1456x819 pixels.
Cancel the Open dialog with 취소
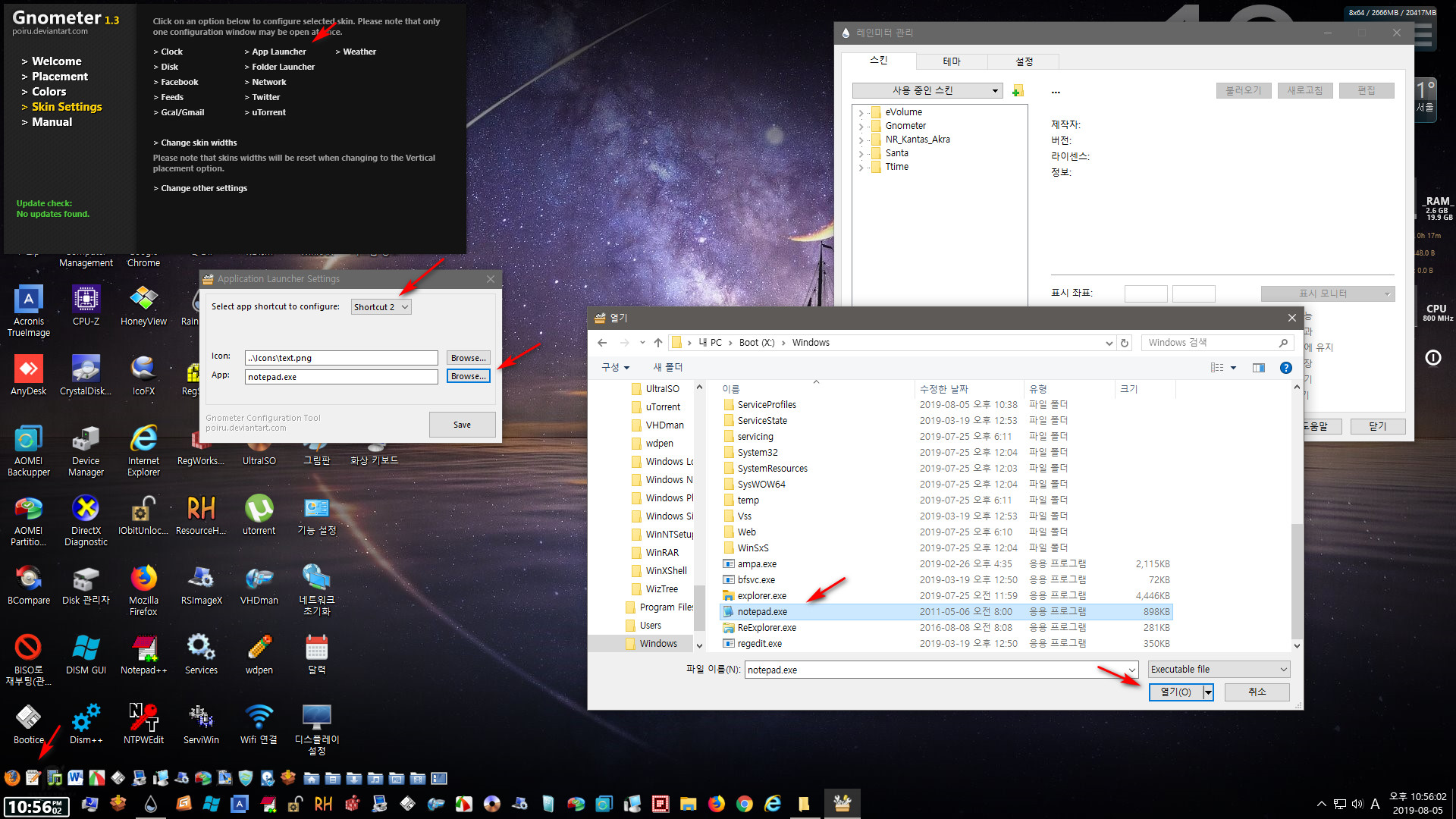[x=1257, y=692]
